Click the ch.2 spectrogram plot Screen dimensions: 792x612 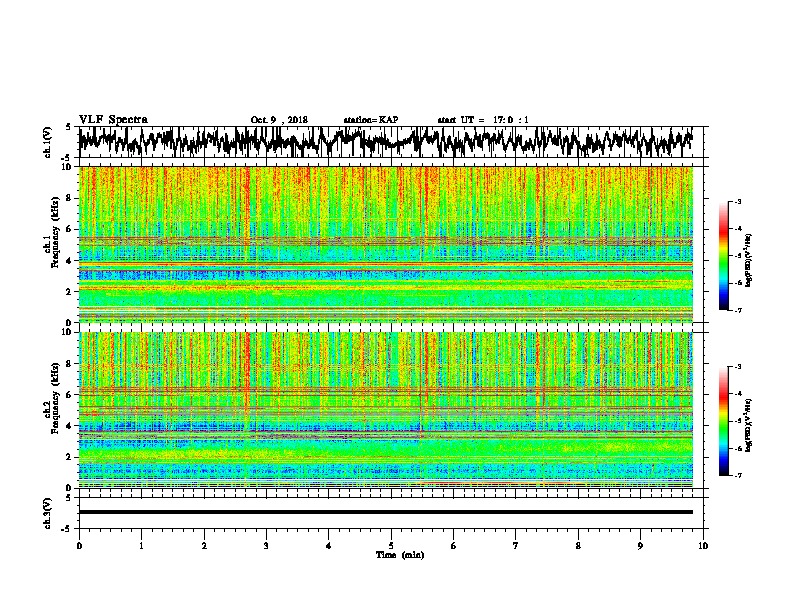click(385, 410)
